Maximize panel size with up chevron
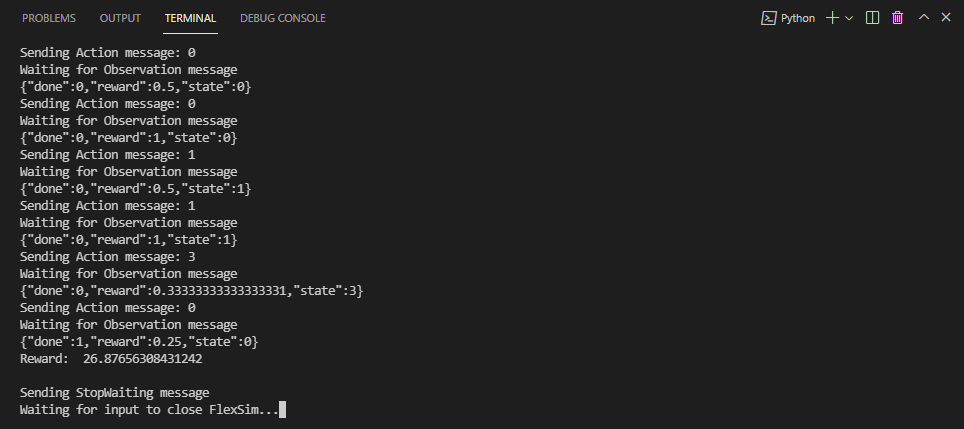 [924, 18]
